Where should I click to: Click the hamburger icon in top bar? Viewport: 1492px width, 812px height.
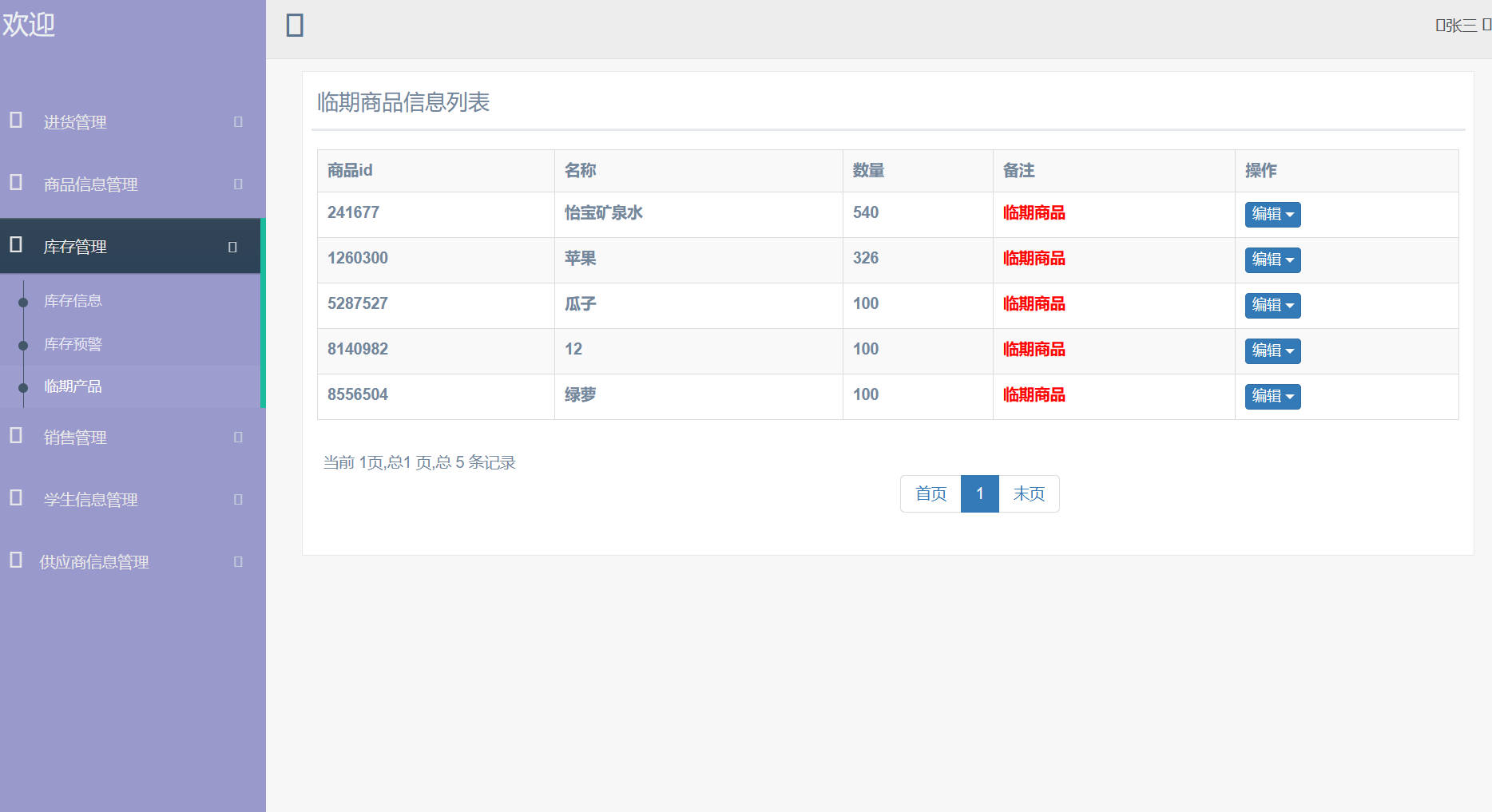(296, 25)
